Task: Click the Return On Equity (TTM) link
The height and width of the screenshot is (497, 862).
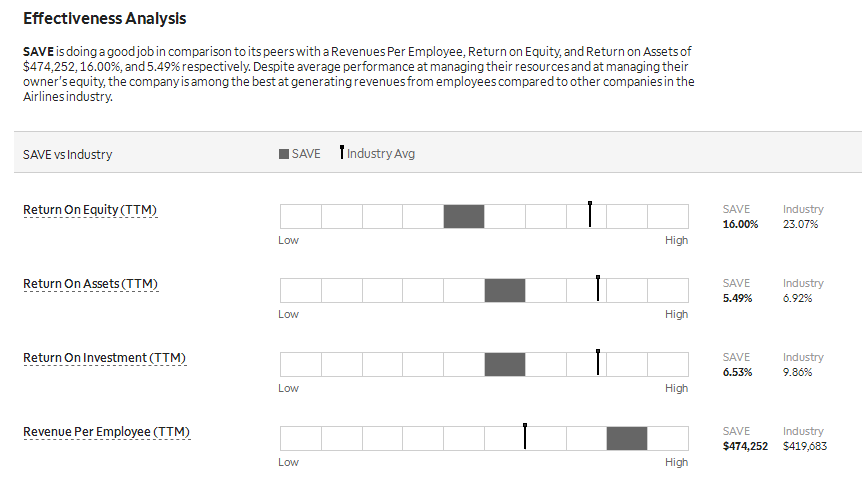Action: pyautogui.click(x=90, y=210)
